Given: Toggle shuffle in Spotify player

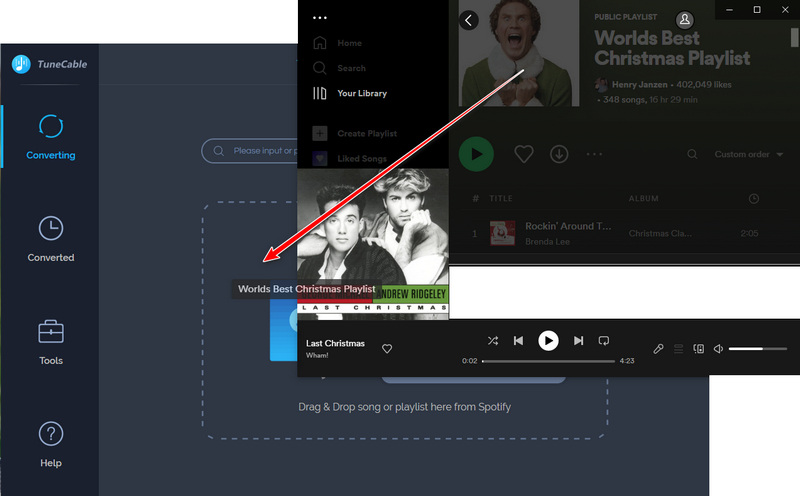Looking at the screenshot, I should (493, 340).
